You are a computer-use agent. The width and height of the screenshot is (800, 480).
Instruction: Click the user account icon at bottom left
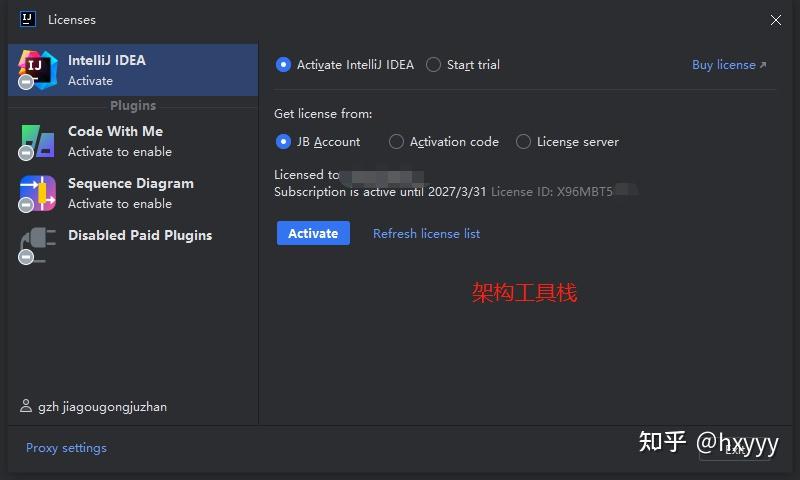point(26,407)
